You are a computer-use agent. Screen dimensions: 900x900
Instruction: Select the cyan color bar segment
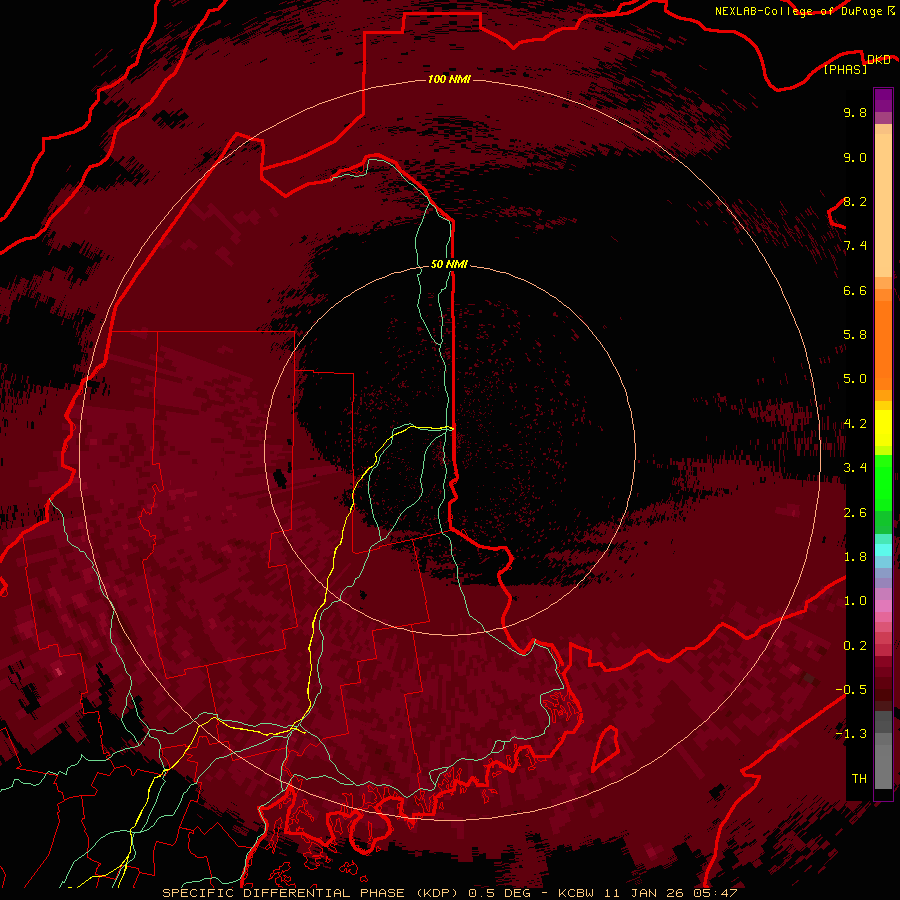tap(883, 549)
